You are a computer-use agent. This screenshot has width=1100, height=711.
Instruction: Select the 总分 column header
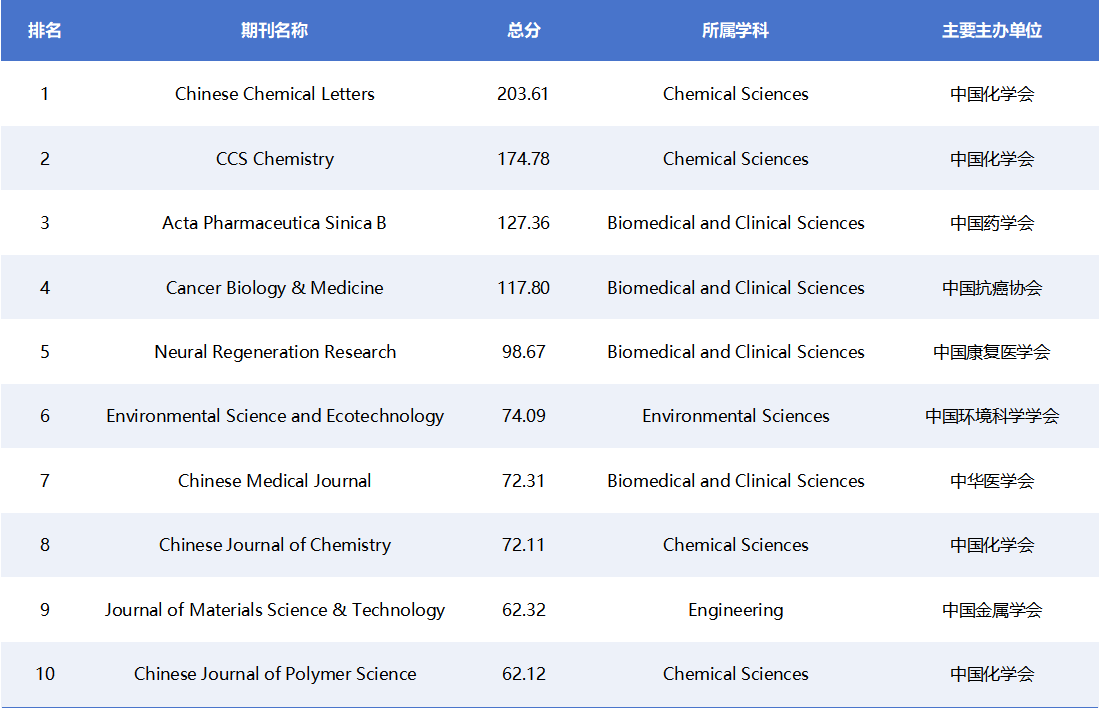pos(523,30)
